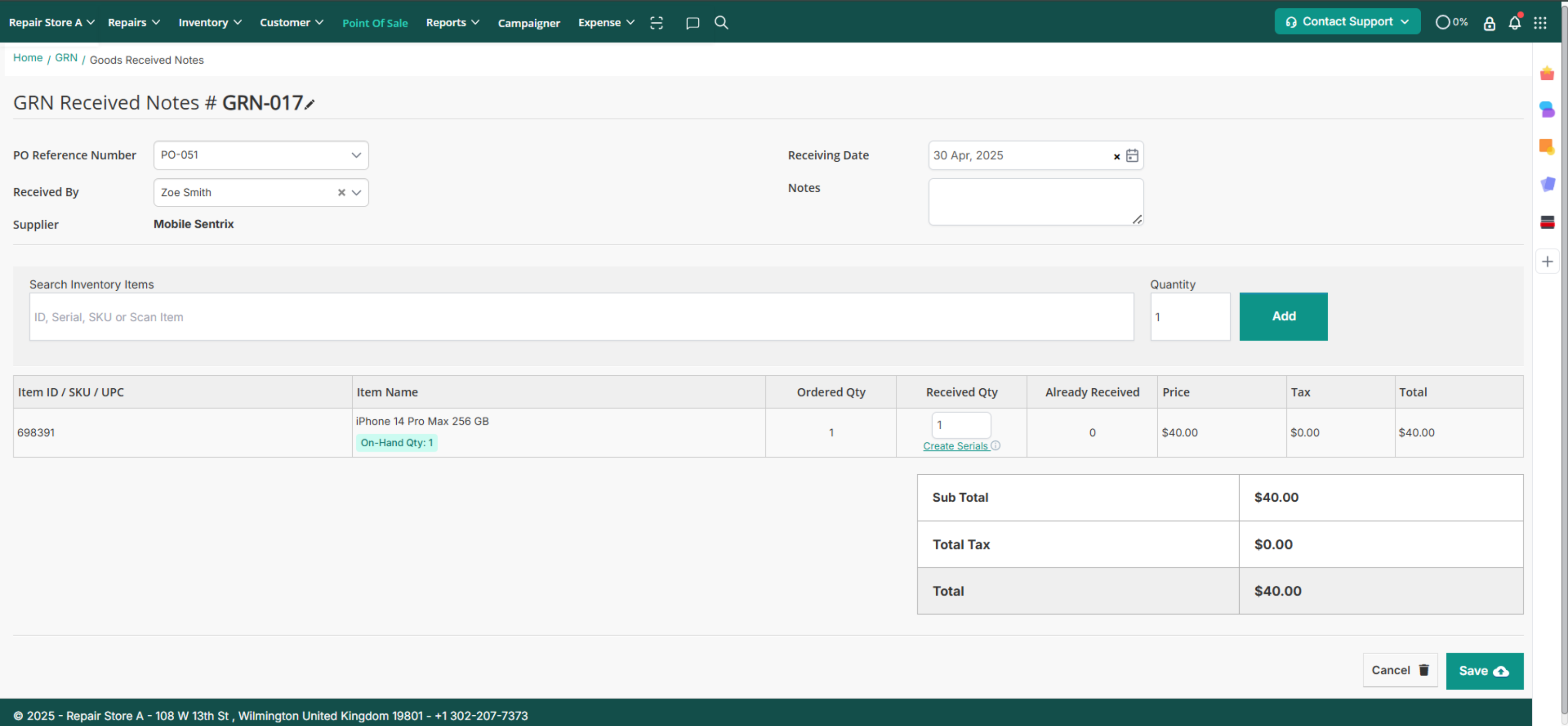
Task: Open the Inventory menu
Action: pos(210,22)
